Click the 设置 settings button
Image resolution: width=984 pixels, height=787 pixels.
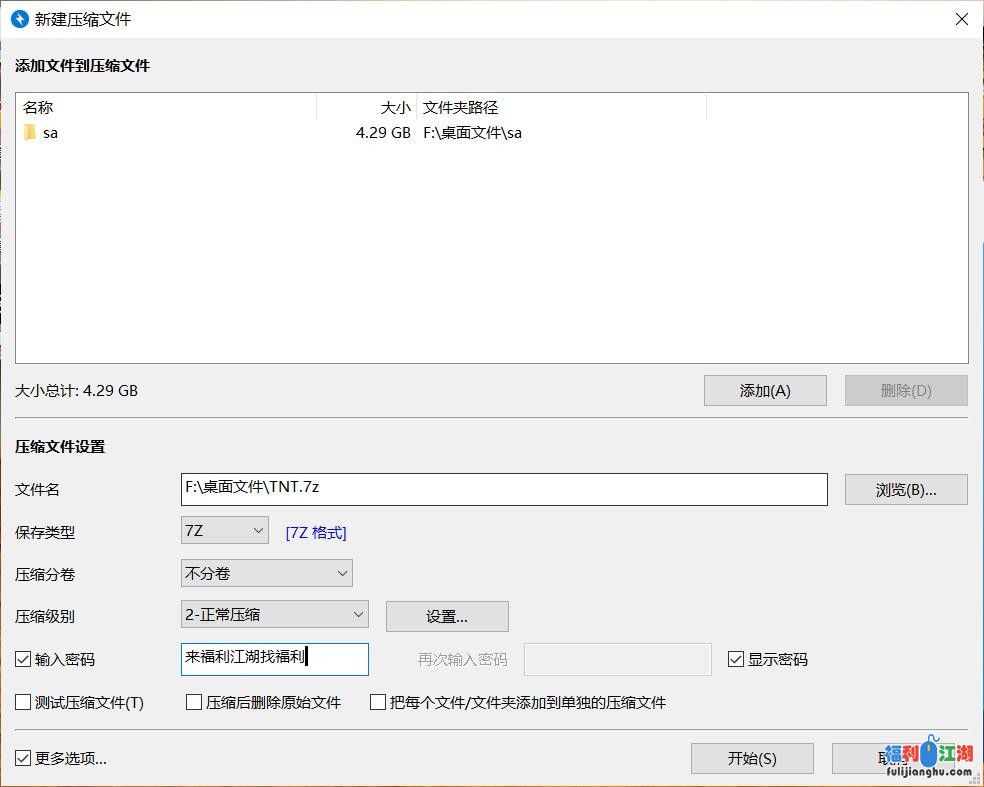pos(446,616)
